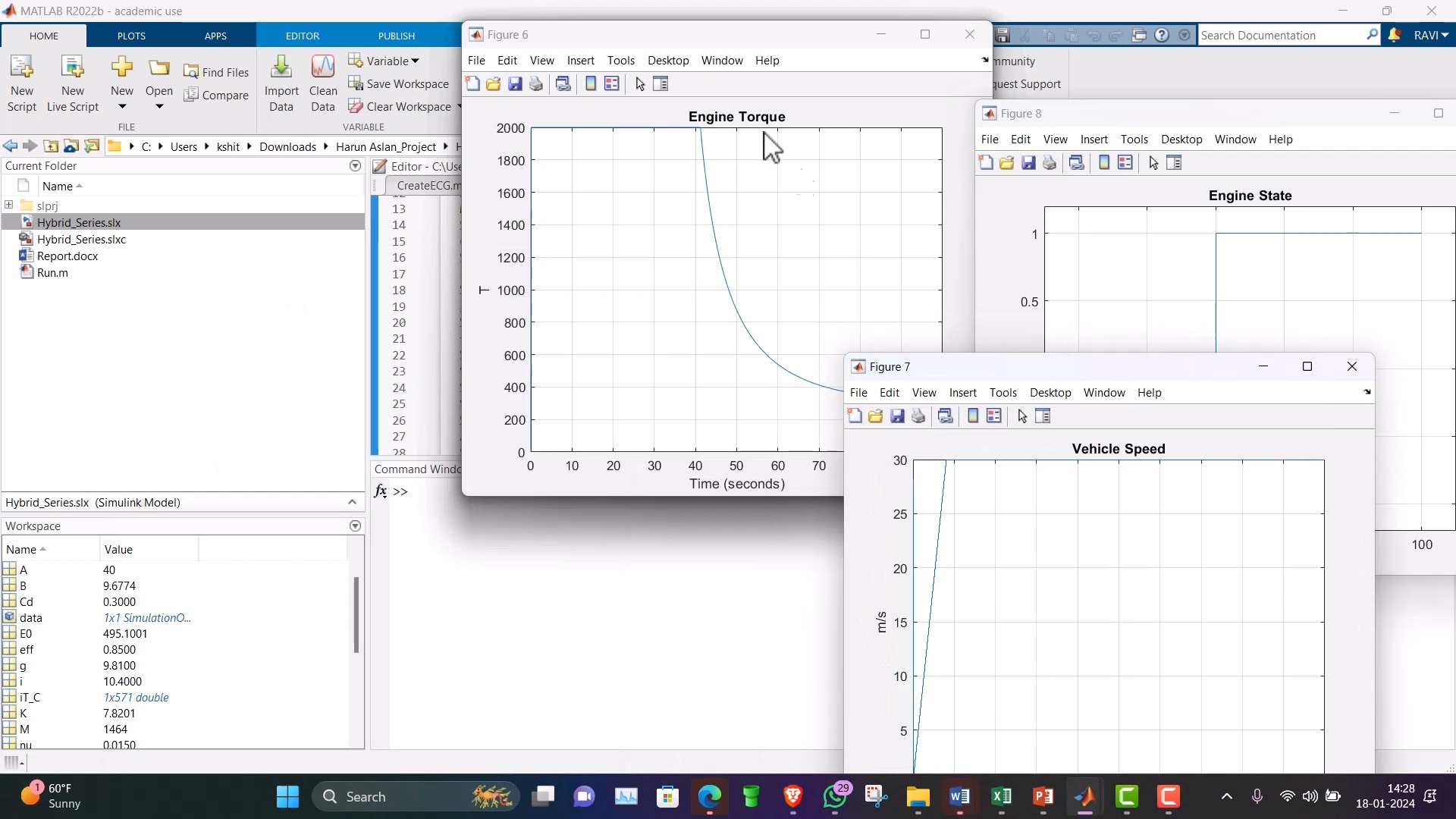Screen dimensions: 1456x819
Task: Toggle Insert Legend icon in Figure 7
Action: coord(994,416)
